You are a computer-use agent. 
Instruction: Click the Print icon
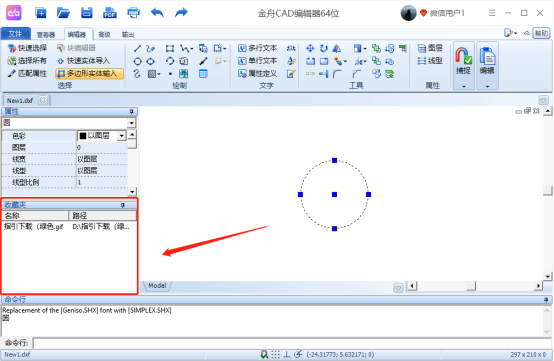(133, 13)
